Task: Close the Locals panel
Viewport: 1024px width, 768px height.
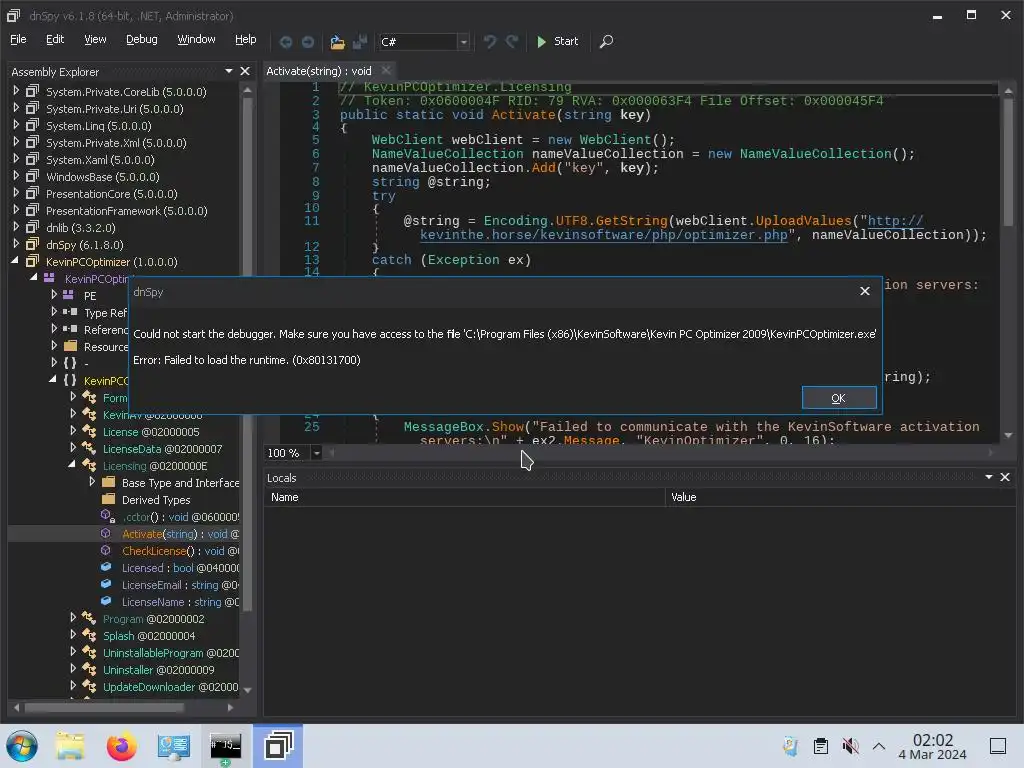Action: pos(1005,477)
